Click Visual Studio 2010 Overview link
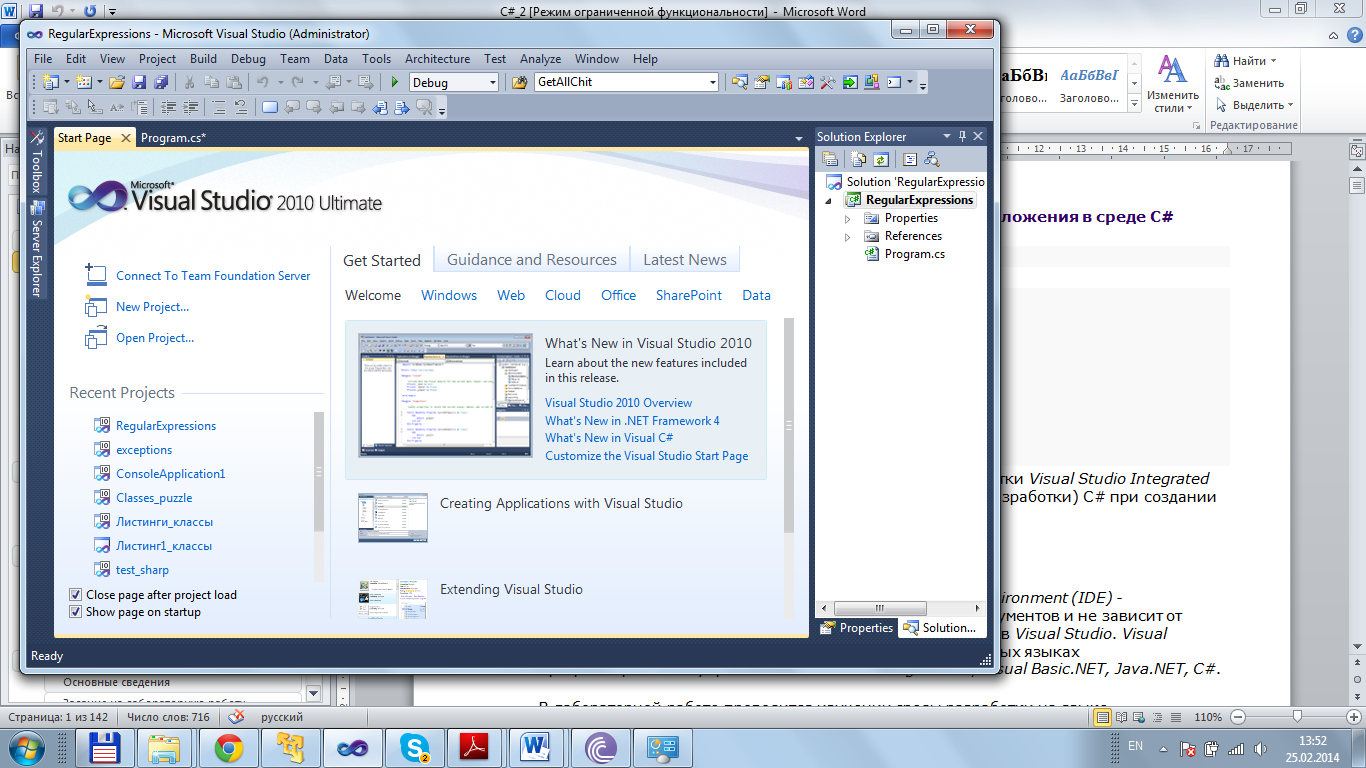Image resolution: width=1366 pixels, height=768 pixels. pyautogui.click(x=618, y=403)
